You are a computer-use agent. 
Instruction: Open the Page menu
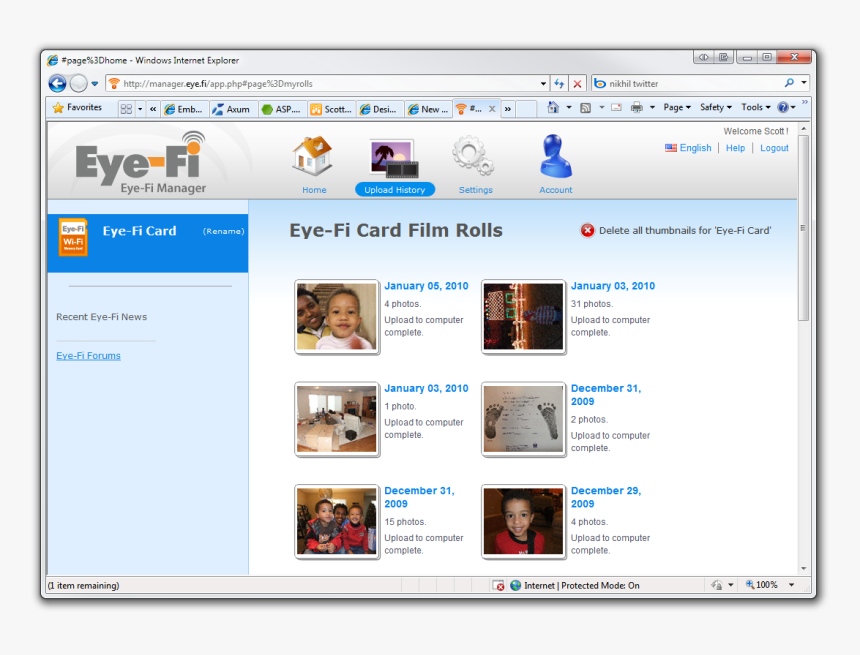[677, 108]
